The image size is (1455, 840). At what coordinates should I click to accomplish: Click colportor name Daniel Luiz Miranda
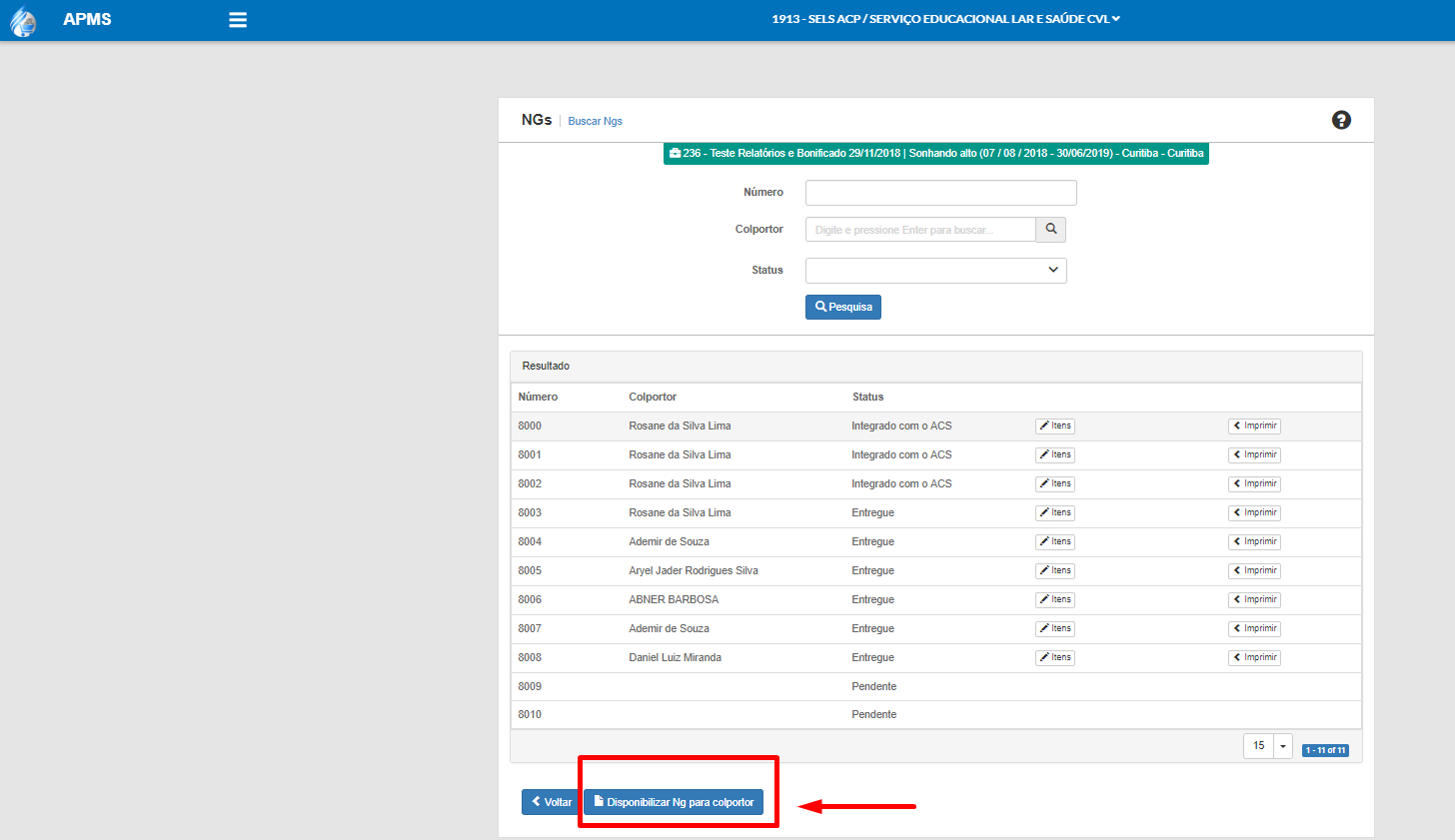pos(675,657)
